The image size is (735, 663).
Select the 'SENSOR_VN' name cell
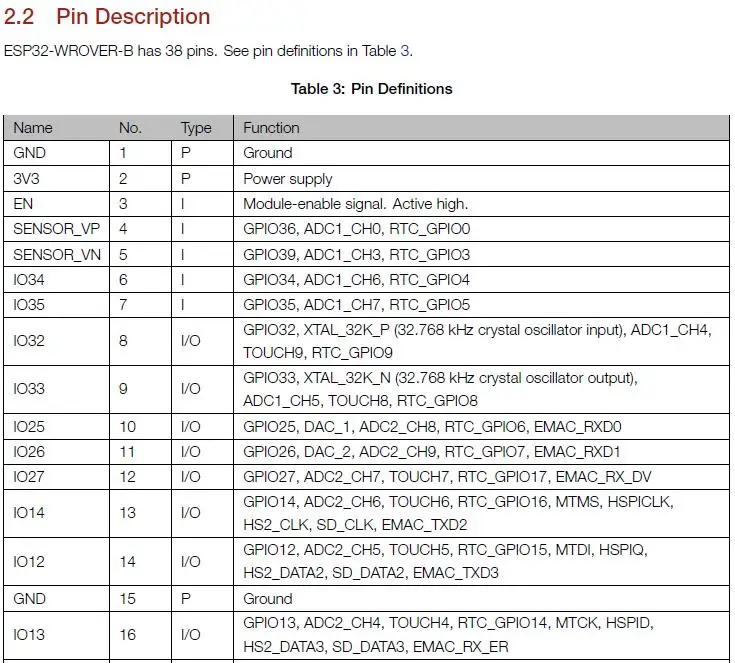coord(56,254)
